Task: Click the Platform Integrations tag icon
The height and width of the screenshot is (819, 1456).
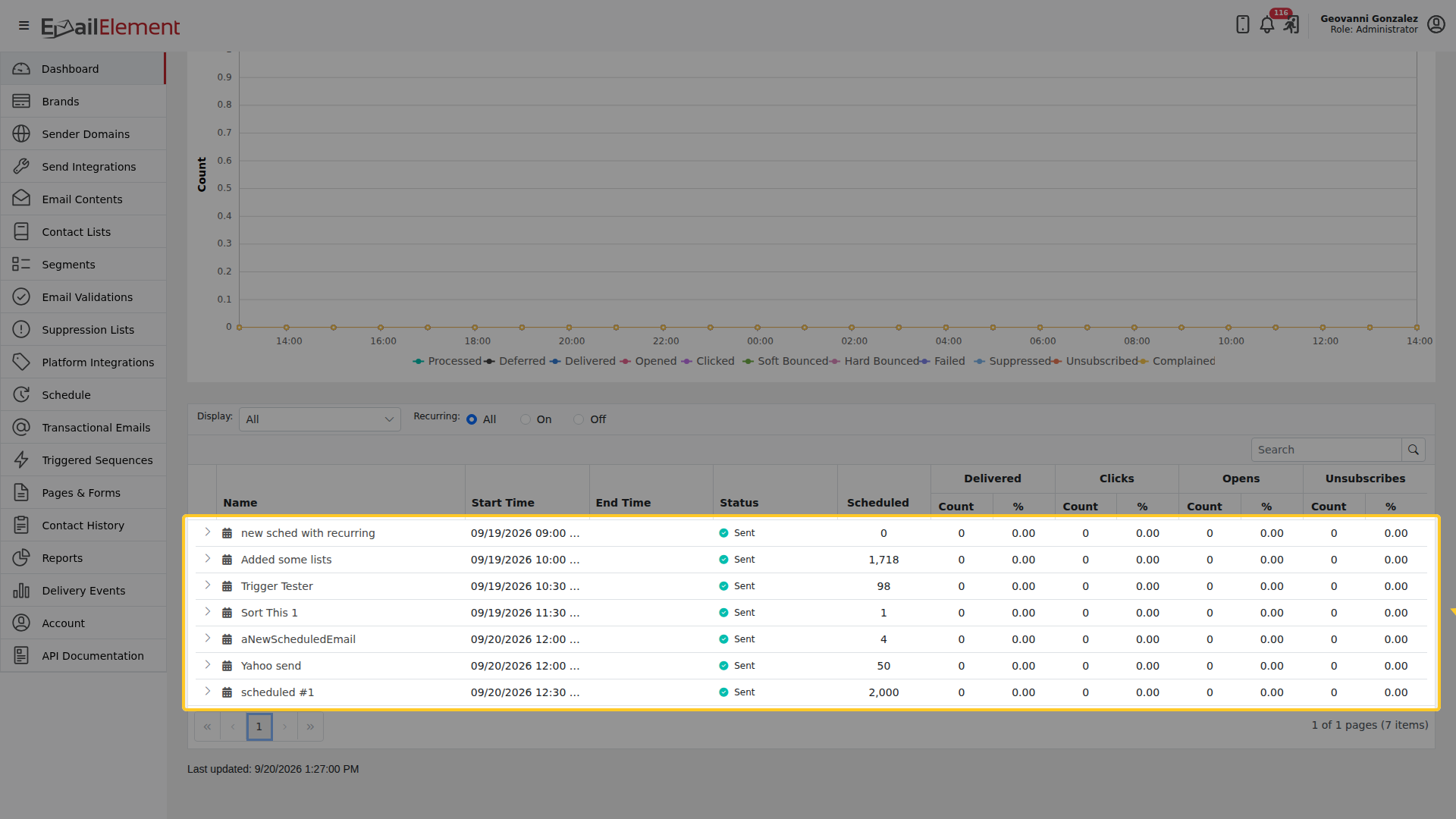Action: coord(21,362)
